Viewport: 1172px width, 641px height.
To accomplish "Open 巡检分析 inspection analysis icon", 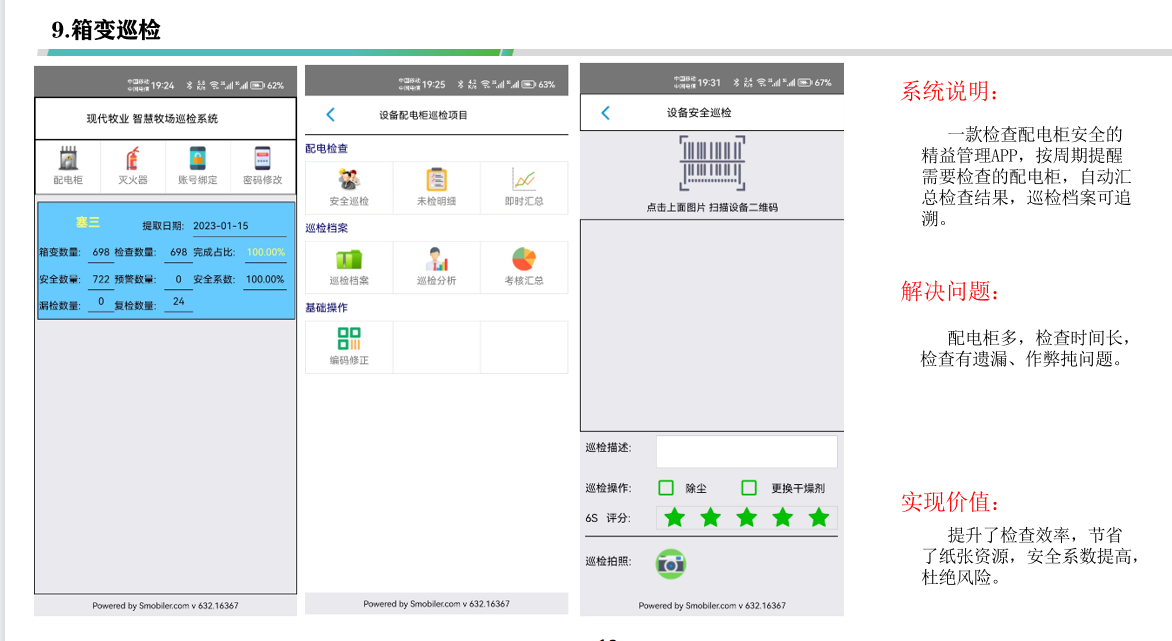I will coord(436,259).
